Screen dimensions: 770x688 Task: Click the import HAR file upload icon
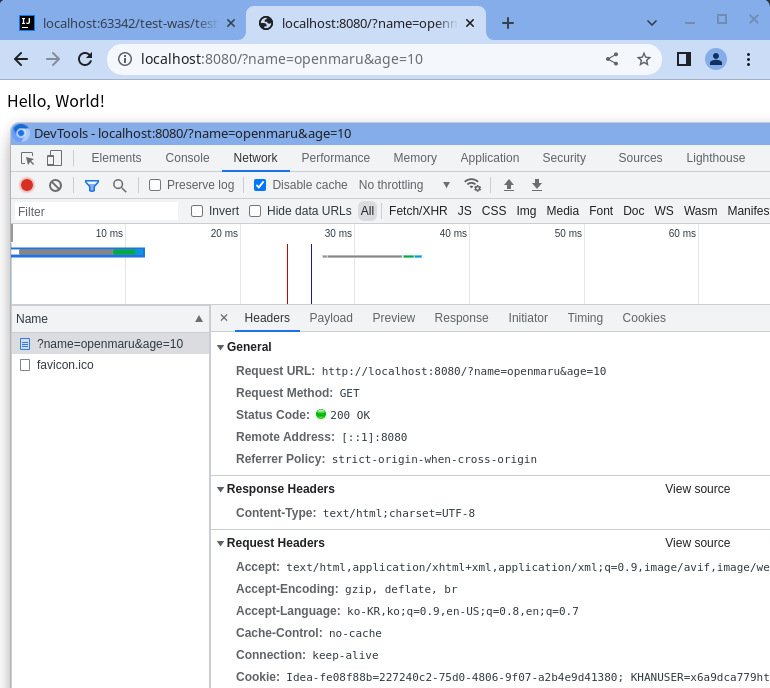[x=509, y=185]
